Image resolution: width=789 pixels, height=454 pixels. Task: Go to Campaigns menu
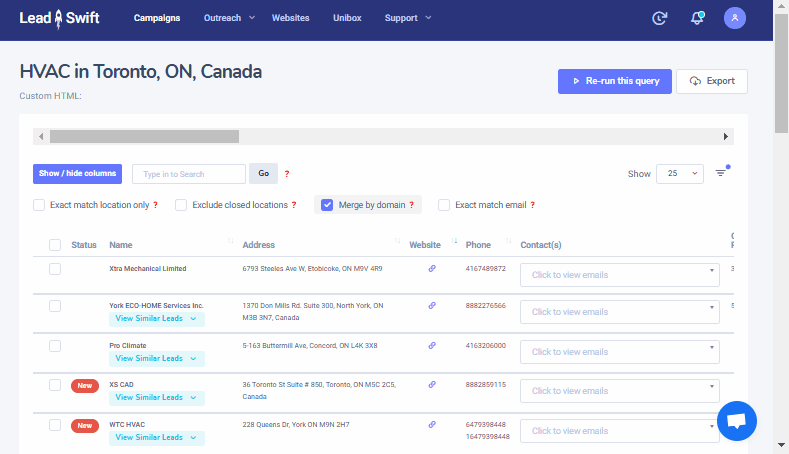click(157, 18)
